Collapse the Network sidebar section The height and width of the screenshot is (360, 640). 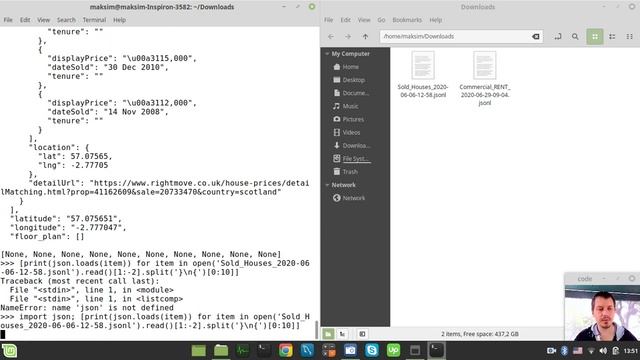pyautogui.click(x=327, y=185)
